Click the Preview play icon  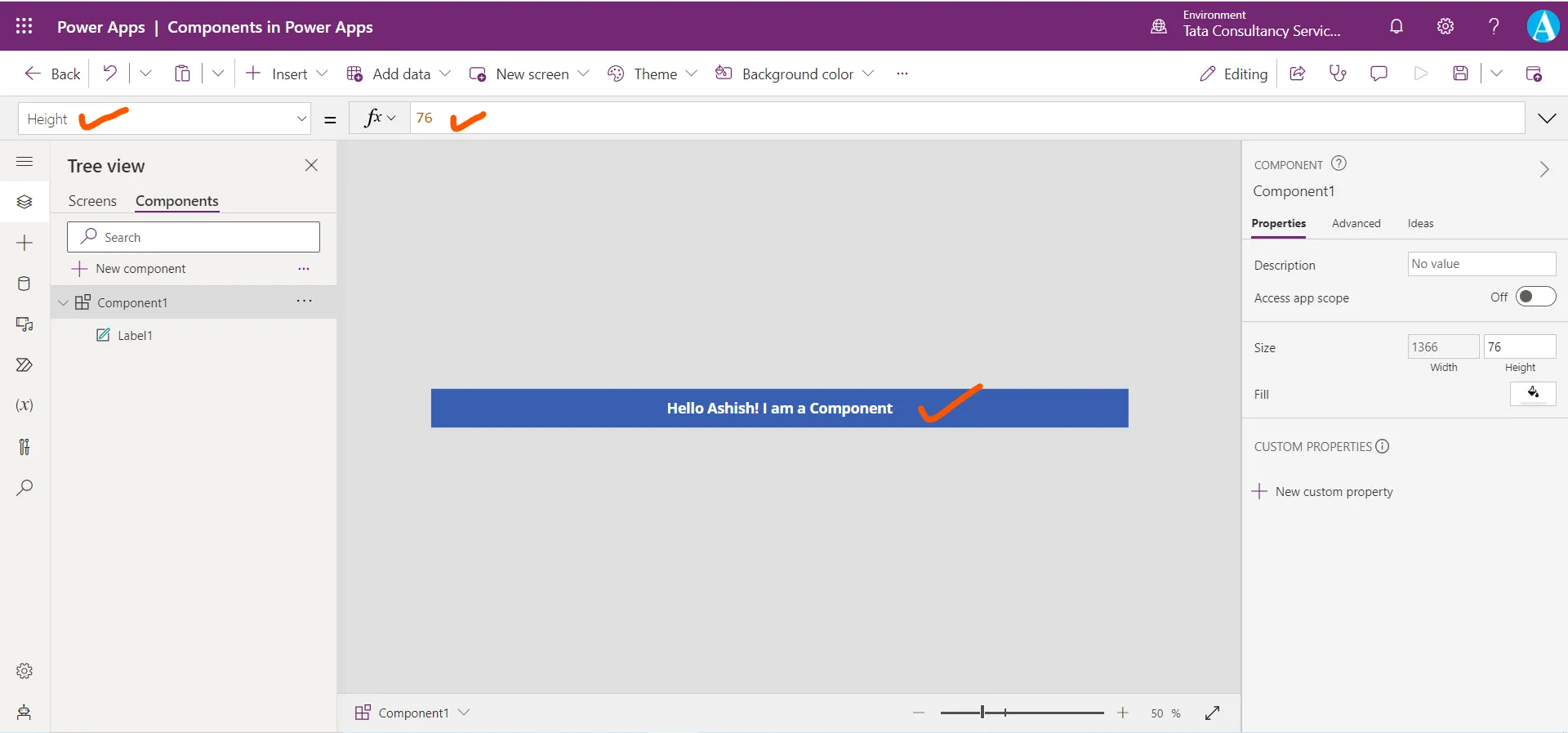[x=1420, y=74]
